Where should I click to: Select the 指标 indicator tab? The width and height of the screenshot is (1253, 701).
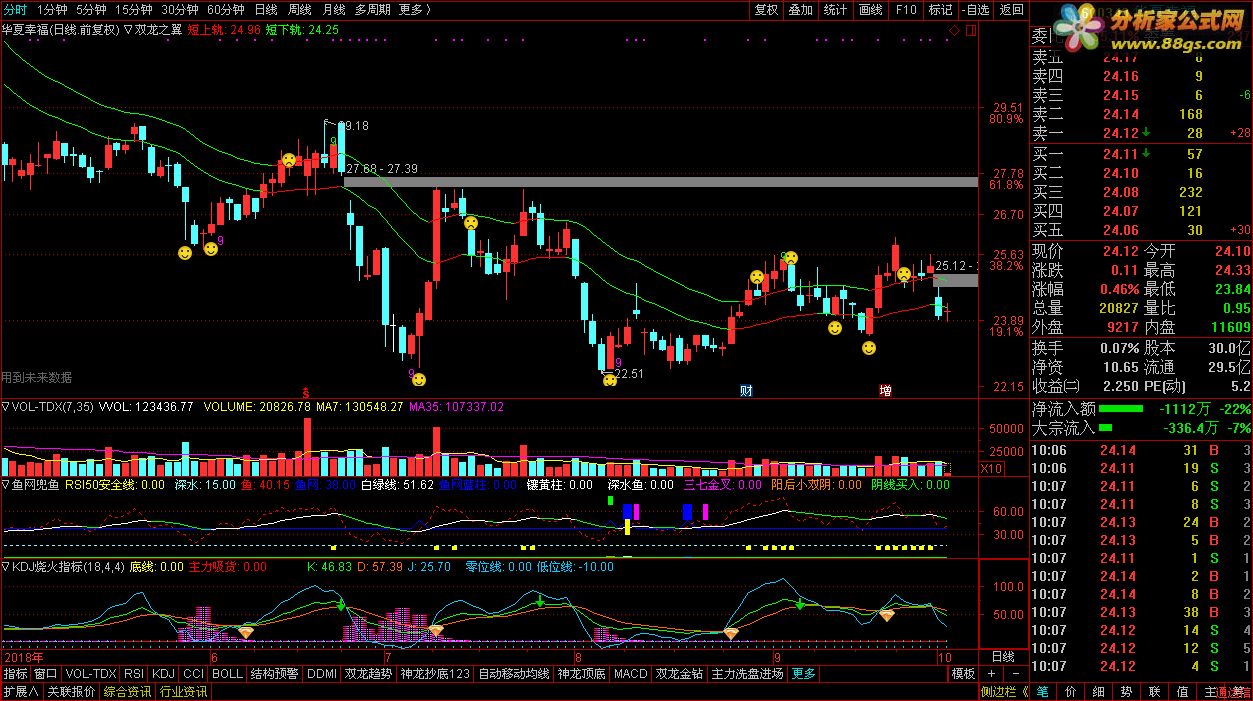[x=15, y=674]
